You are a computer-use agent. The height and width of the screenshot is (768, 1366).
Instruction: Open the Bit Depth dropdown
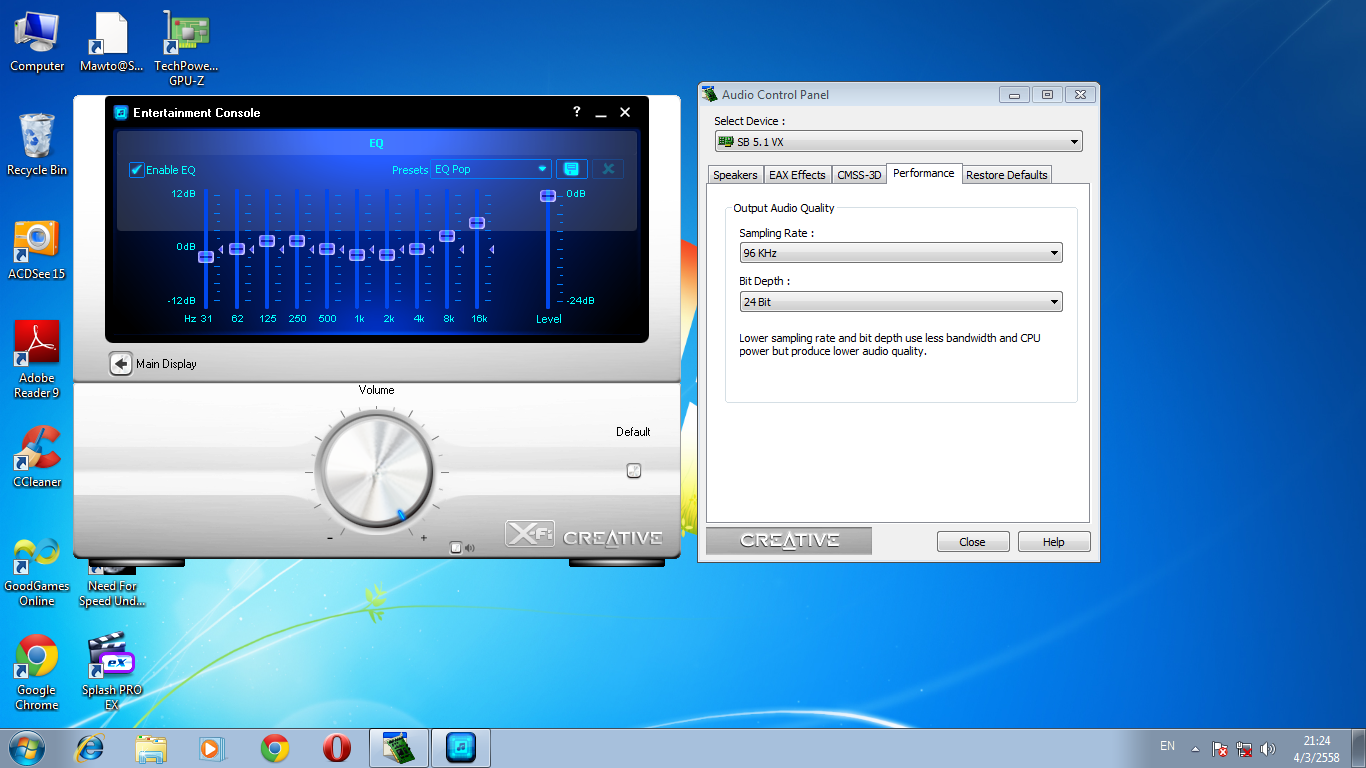(900, 302)
